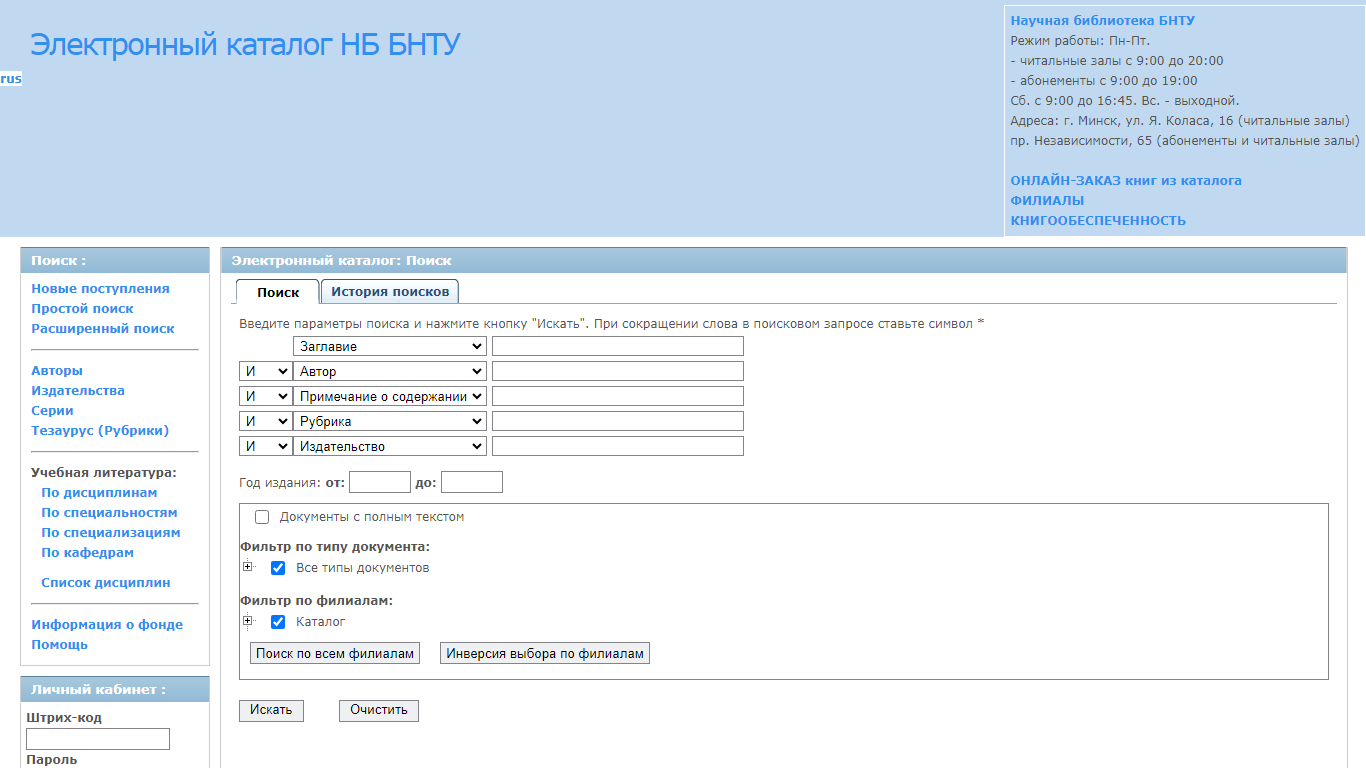Open the Издательства index link

78,391
